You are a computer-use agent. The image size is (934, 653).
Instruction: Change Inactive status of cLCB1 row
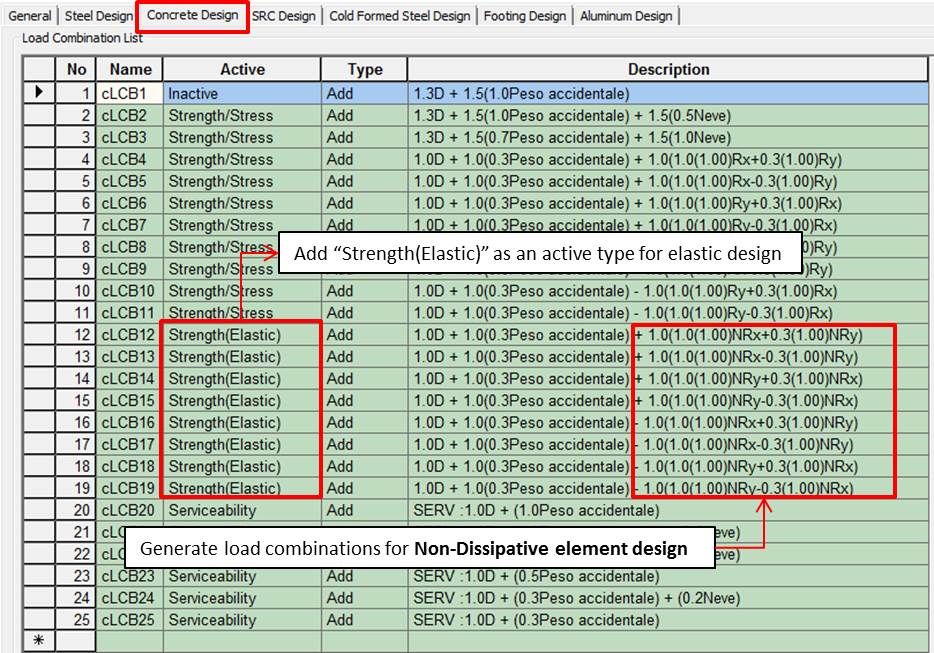pos(240,93)
